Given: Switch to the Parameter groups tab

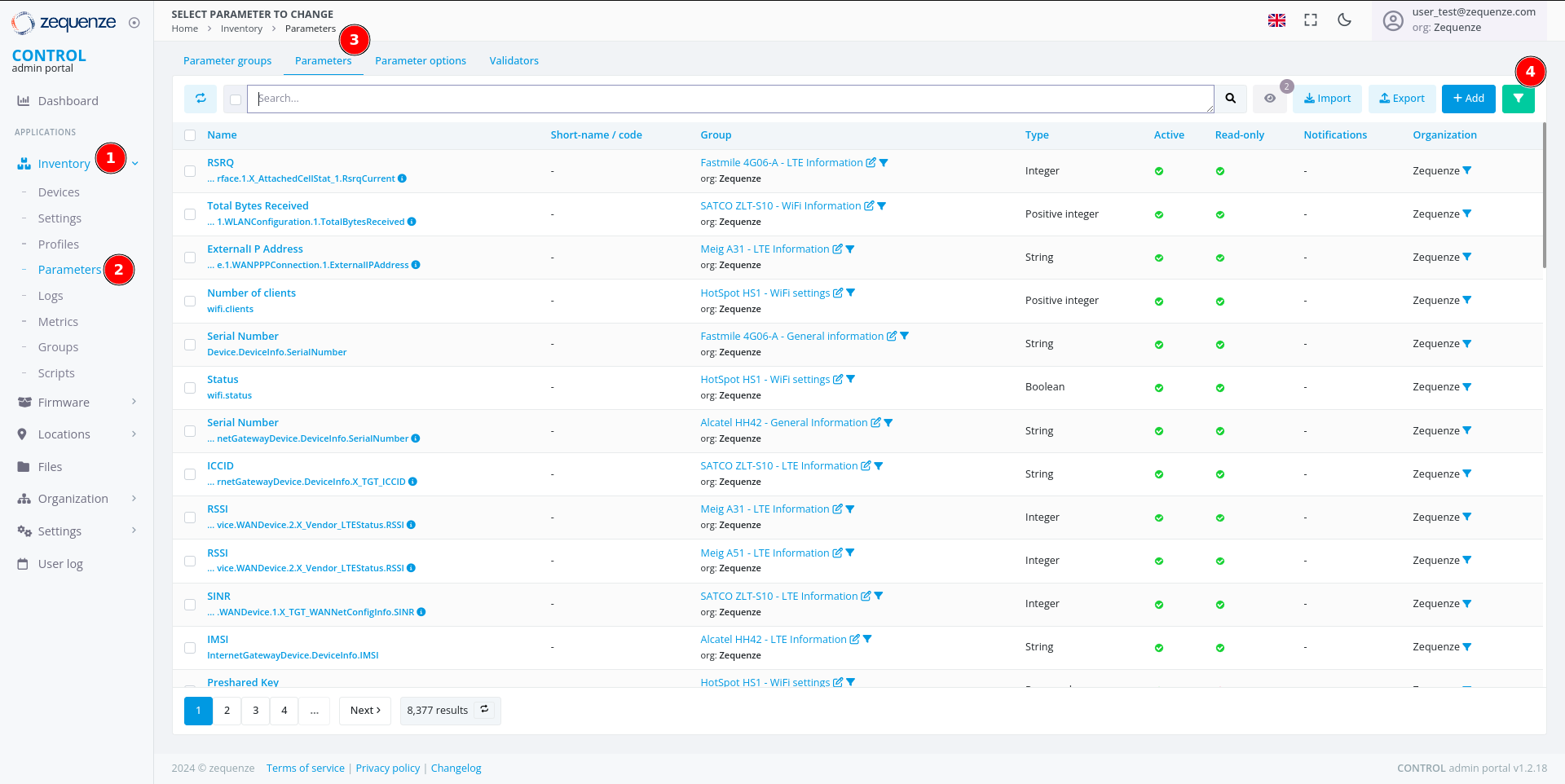Looking at the screenshot, I should tap(227, 61).
